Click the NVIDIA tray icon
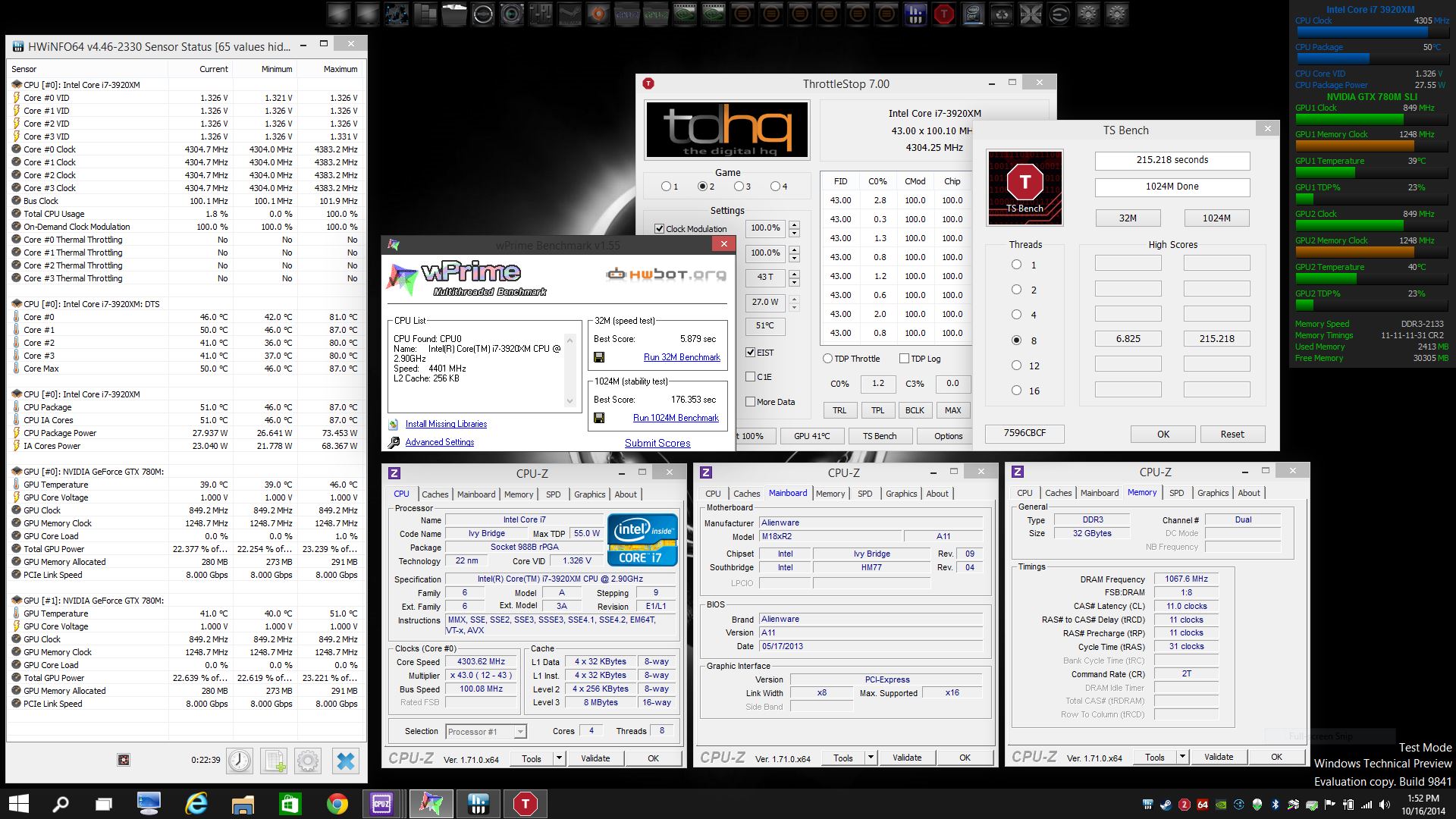The height and width of the screenshot is (819, 1456). (x=1221, y=805)
